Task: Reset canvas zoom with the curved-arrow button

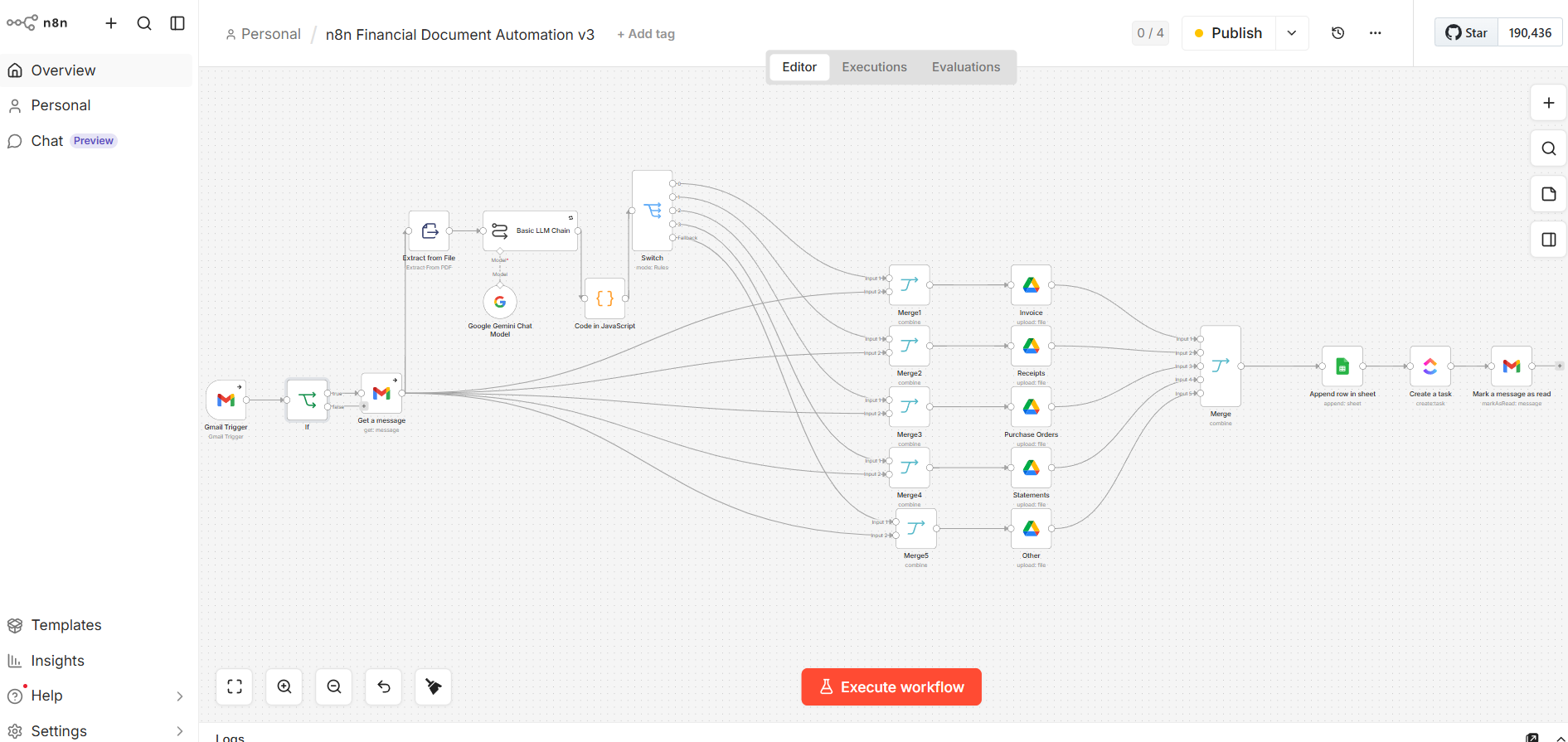Action: pyautogui.click(x=384, y=686)
